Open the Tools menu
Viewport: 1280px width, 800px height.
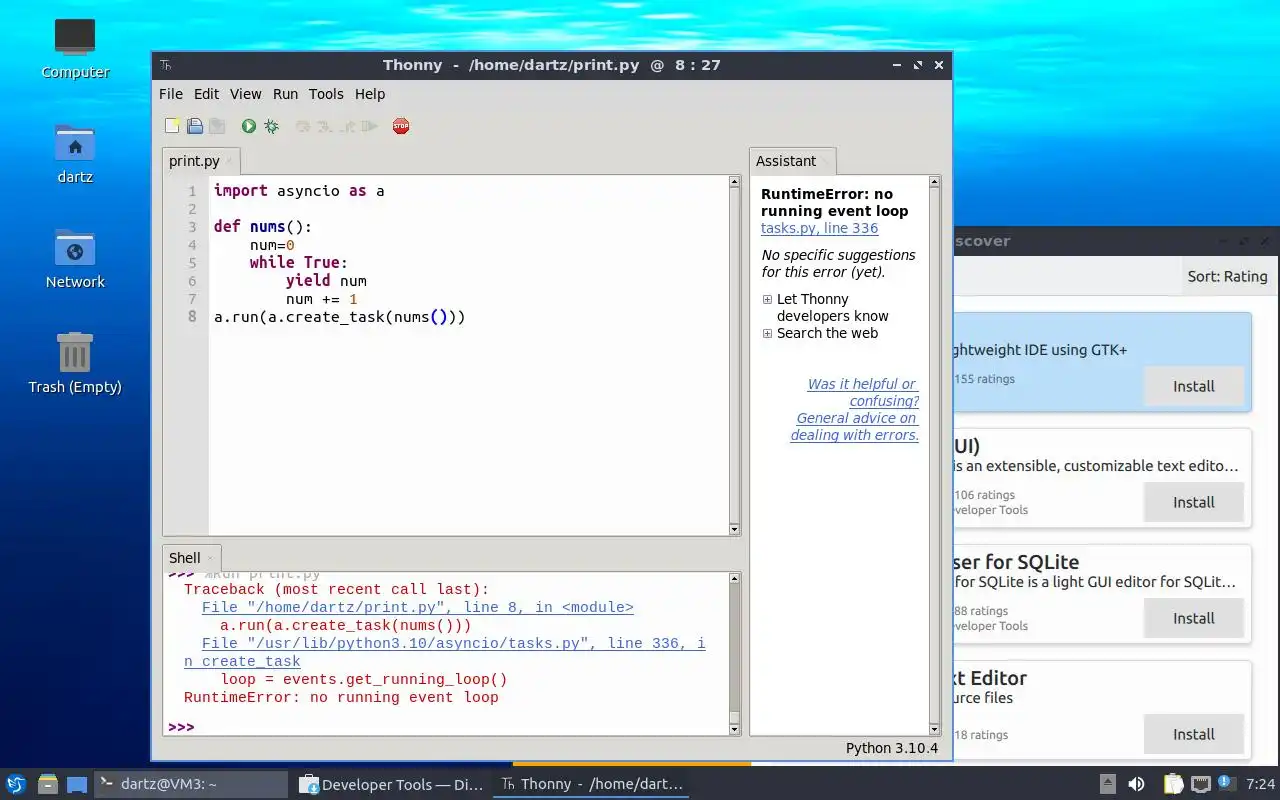[326, 94]
